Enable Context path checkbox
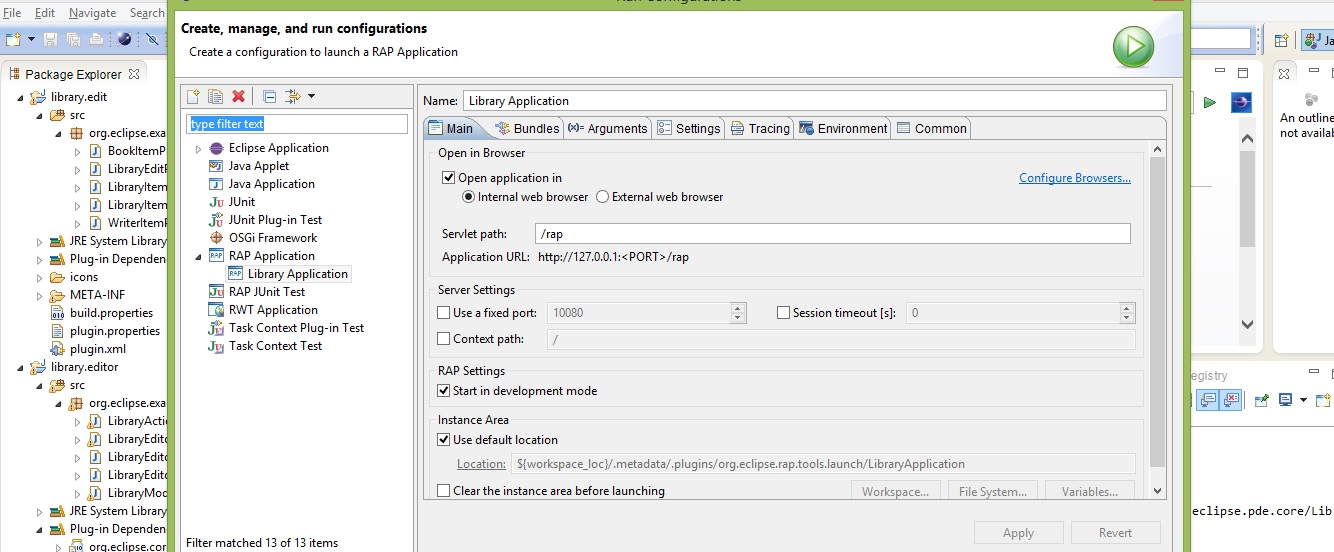This screenshot has height=552, width=1334. click(x=444, y=339)
